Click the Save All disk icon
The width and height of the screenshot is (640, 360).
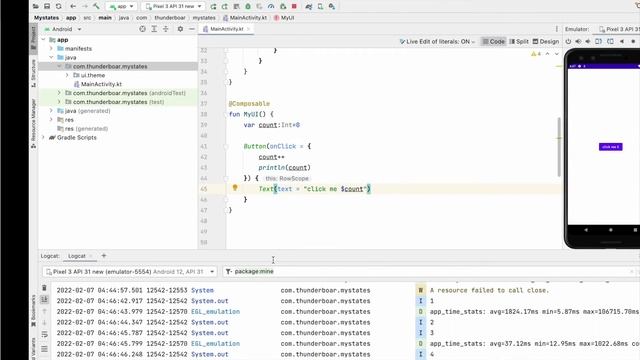[x=47, y=7]
